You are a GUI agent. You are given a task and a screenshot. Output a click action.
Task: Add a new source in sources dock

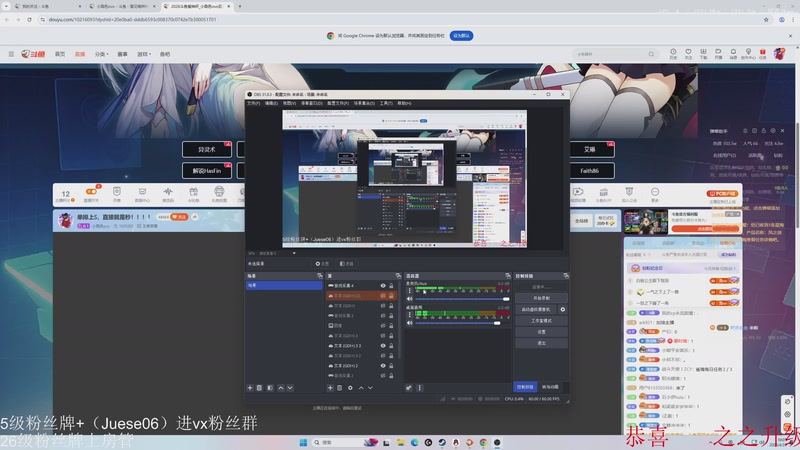pyautogui.click(x=330, y=388)
